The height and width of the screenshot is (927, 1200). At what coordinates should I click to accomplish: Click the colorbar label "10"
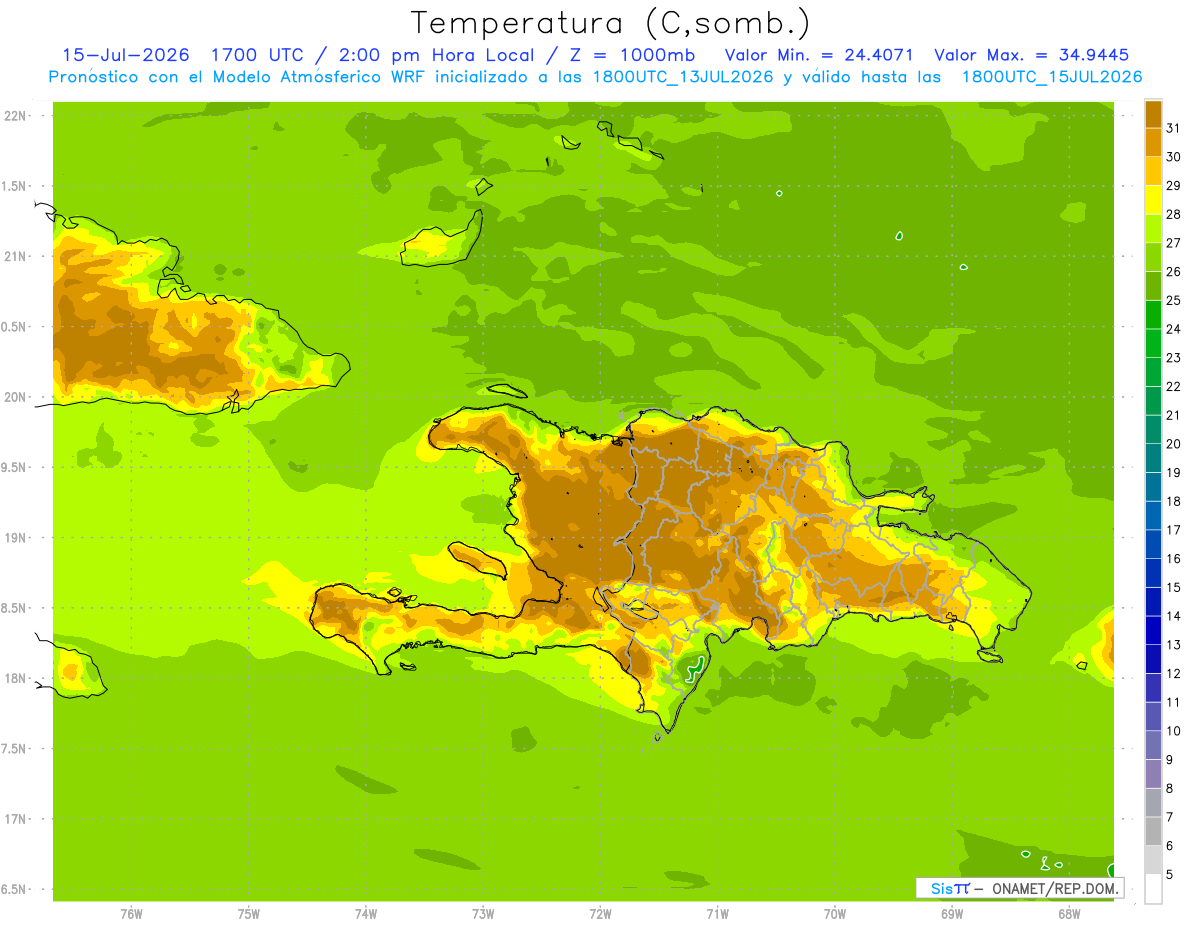pyautogui.click(x=1175, y=731)
